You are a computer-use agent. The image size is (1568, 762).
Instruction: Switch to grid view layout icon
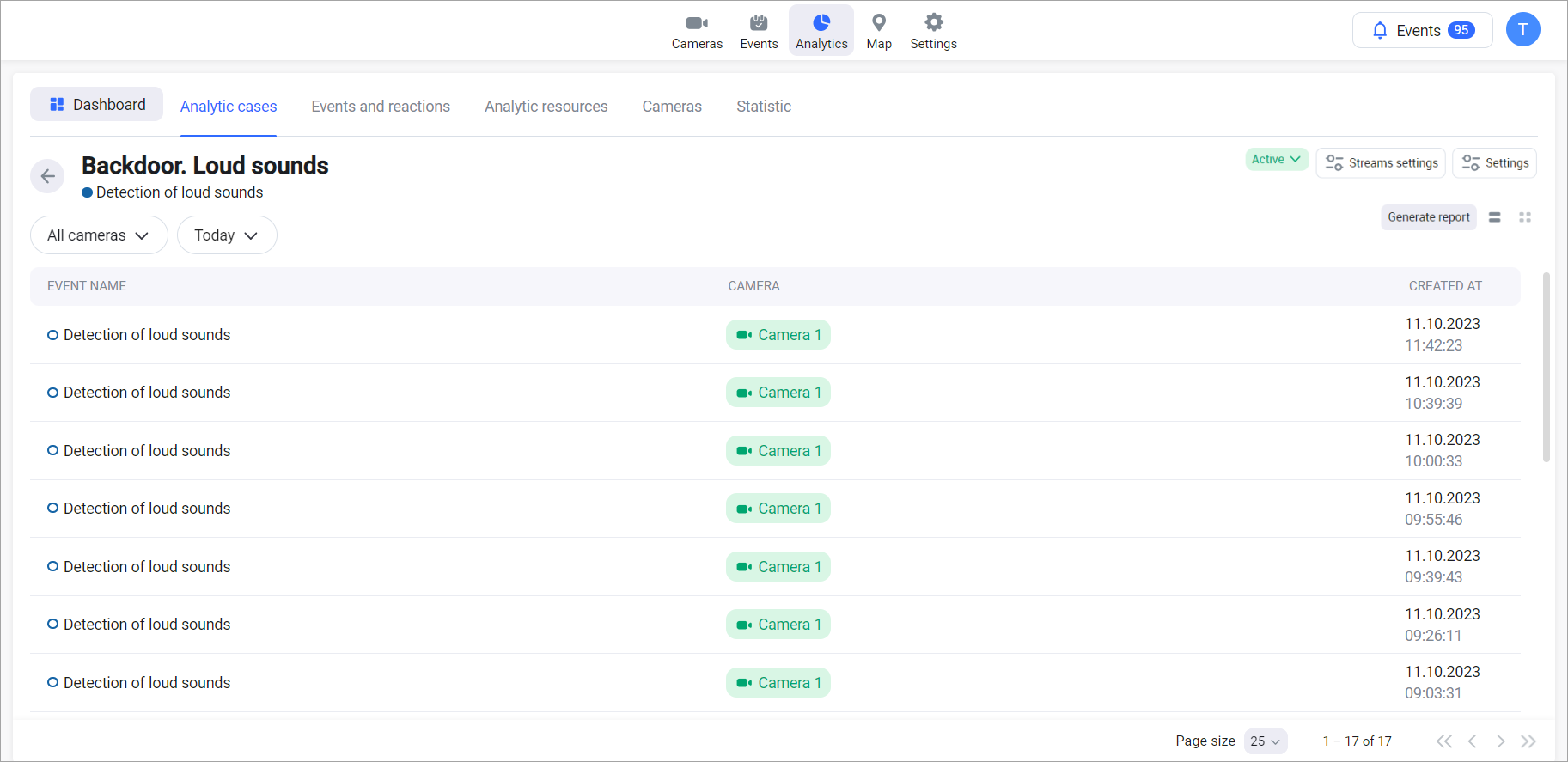pyautogui.click(x=1525, y=217)
